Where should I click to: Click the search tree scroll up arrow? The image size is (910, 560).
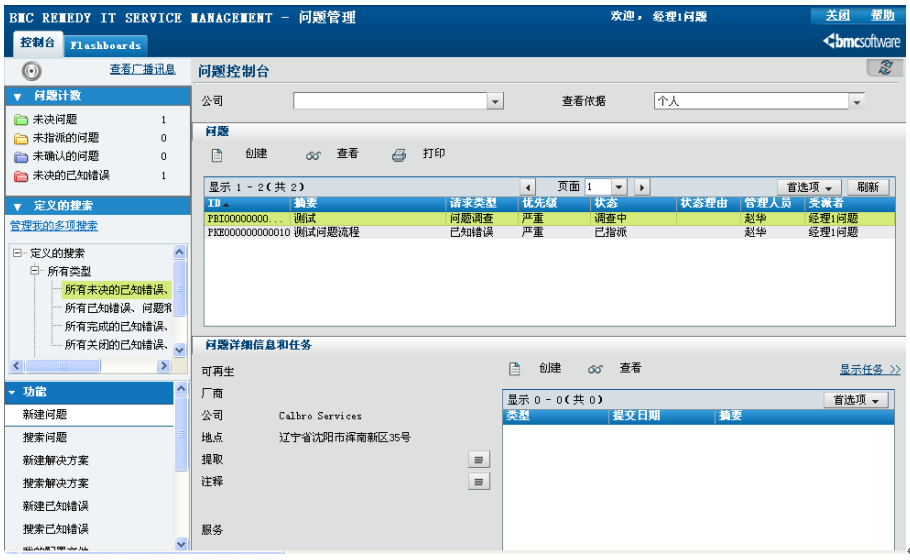(x=179, y=252)
